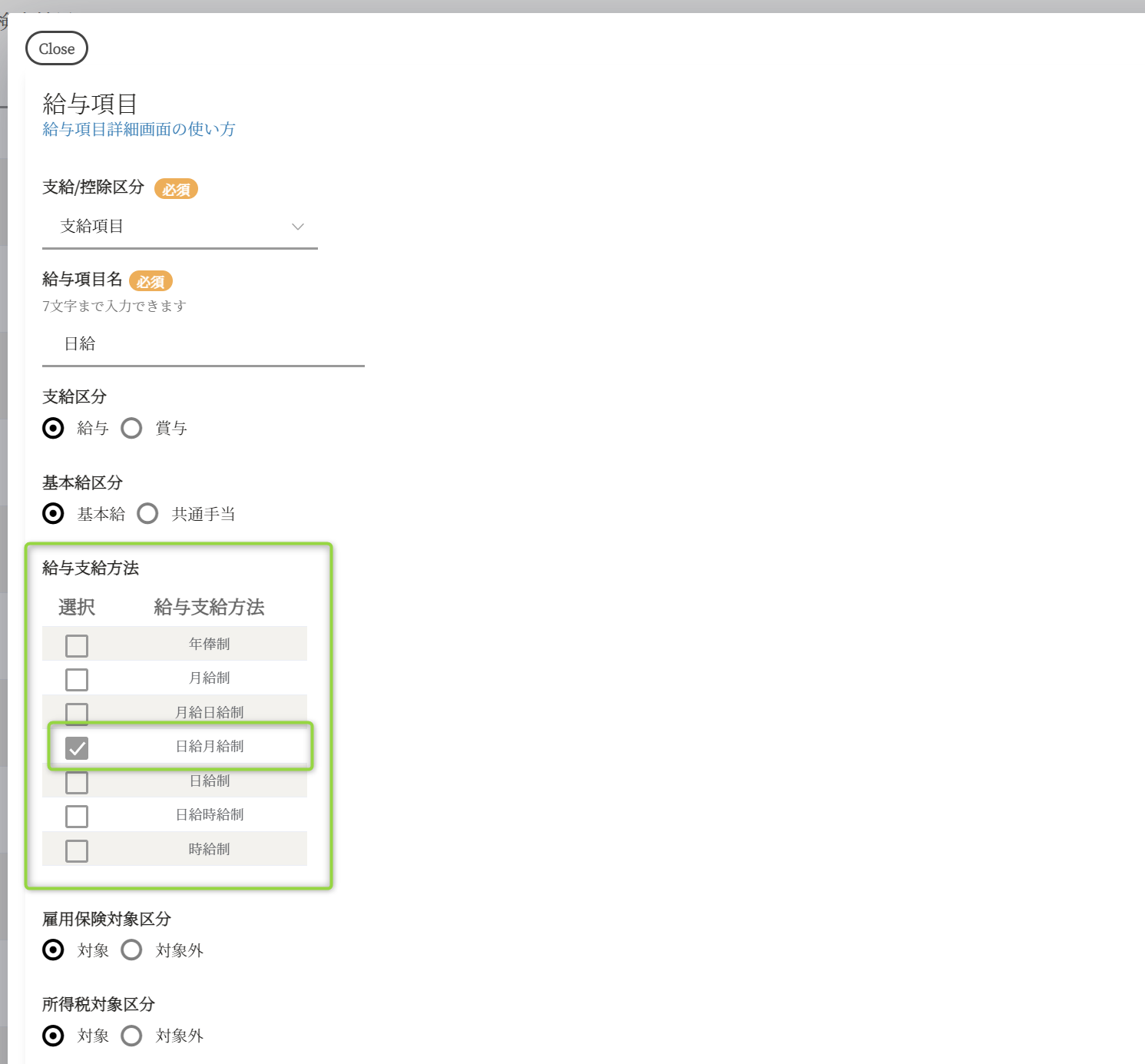This screenshot has width=1145, height=1064.
Task: Tick the 日給制 checkbox
Action: coord(77,782)
